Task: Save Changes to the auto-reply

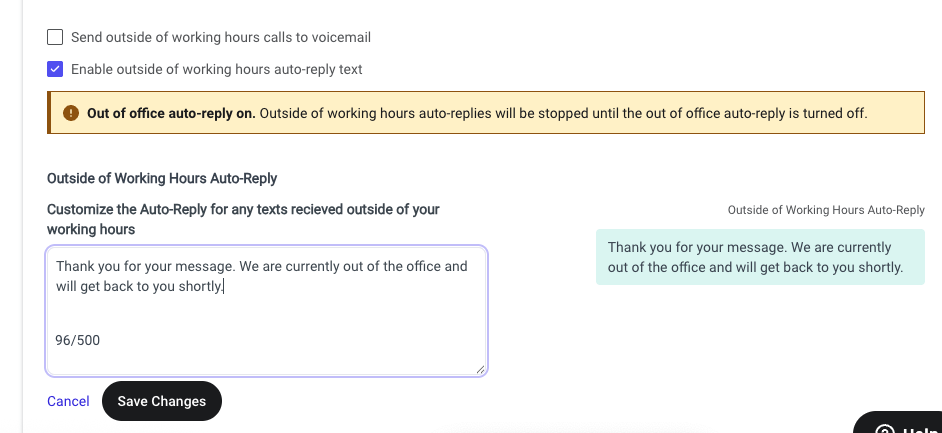Action: pos(162,401)
